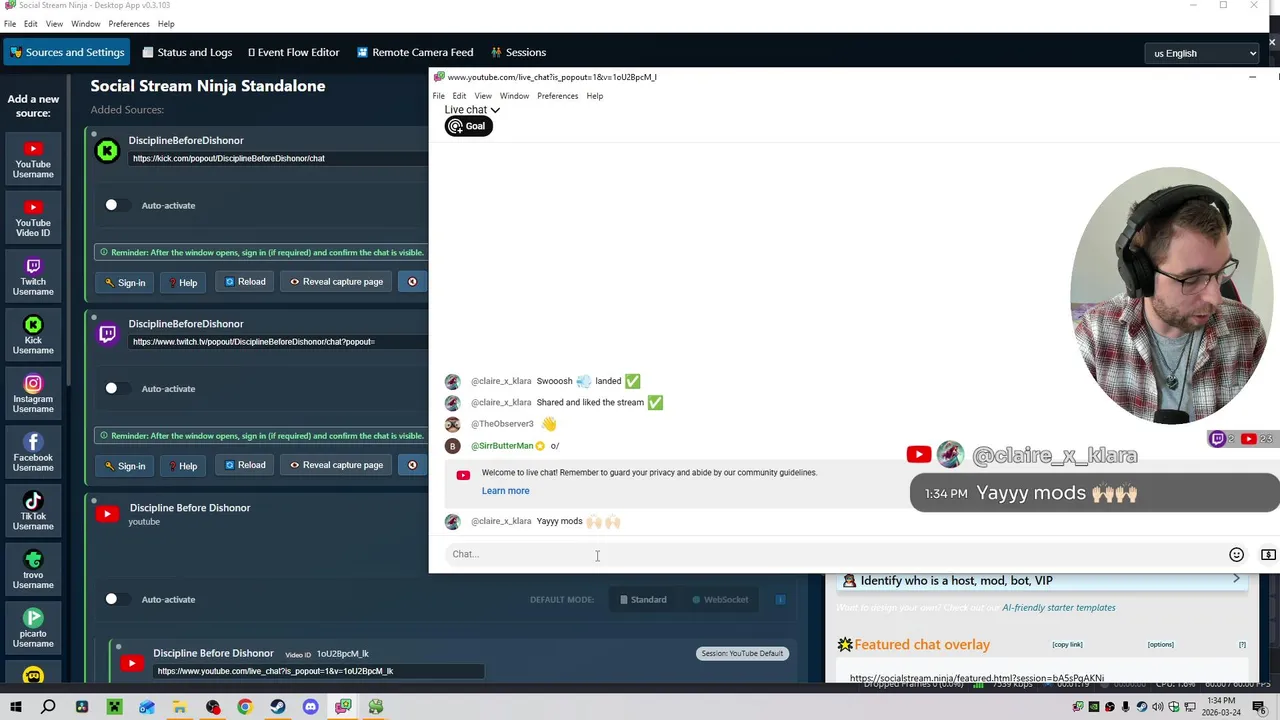Image resolution: width=1280 pixels, height=720 pixels.
Task: Click Help for the Kick source
Action: point(182,283)
